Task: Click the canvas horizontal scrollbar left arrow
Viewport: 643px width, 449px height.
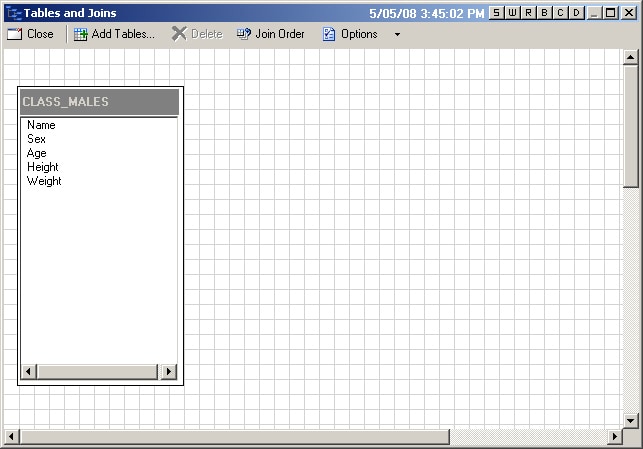Action: pos(11,437)
